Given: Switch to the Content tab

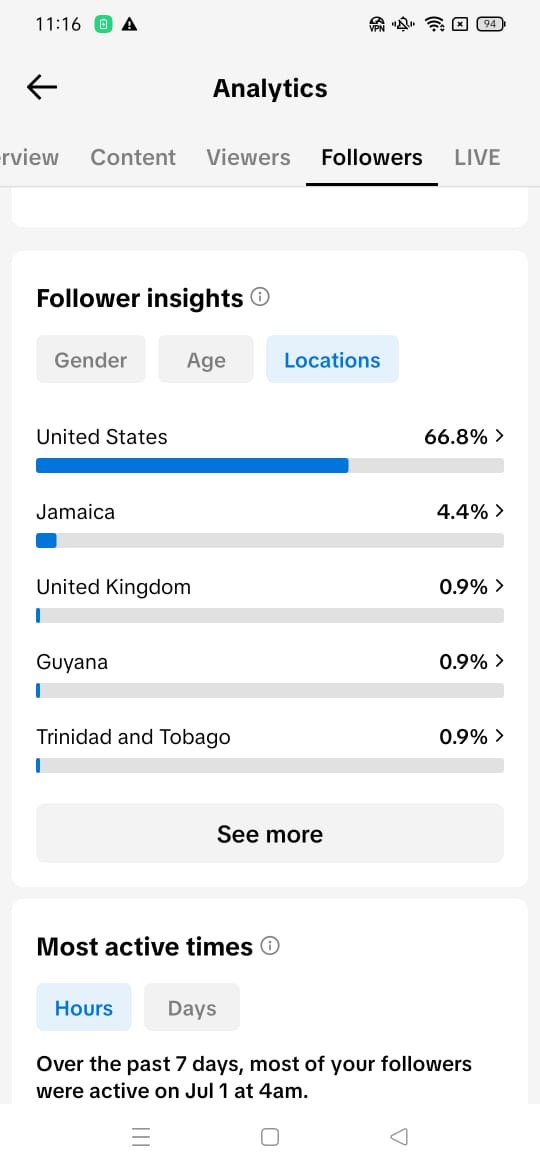Looking at the screenshot, I should (133, 157).
